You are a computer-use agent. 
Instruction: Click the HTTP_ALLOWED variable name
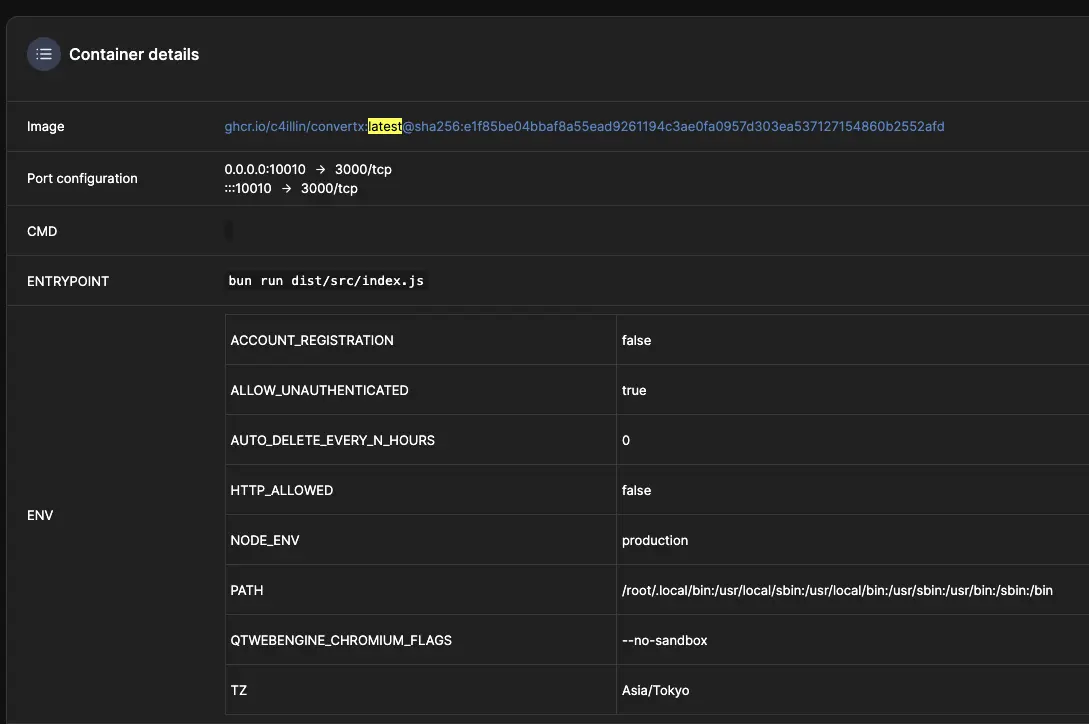click(x=282, y=491)
